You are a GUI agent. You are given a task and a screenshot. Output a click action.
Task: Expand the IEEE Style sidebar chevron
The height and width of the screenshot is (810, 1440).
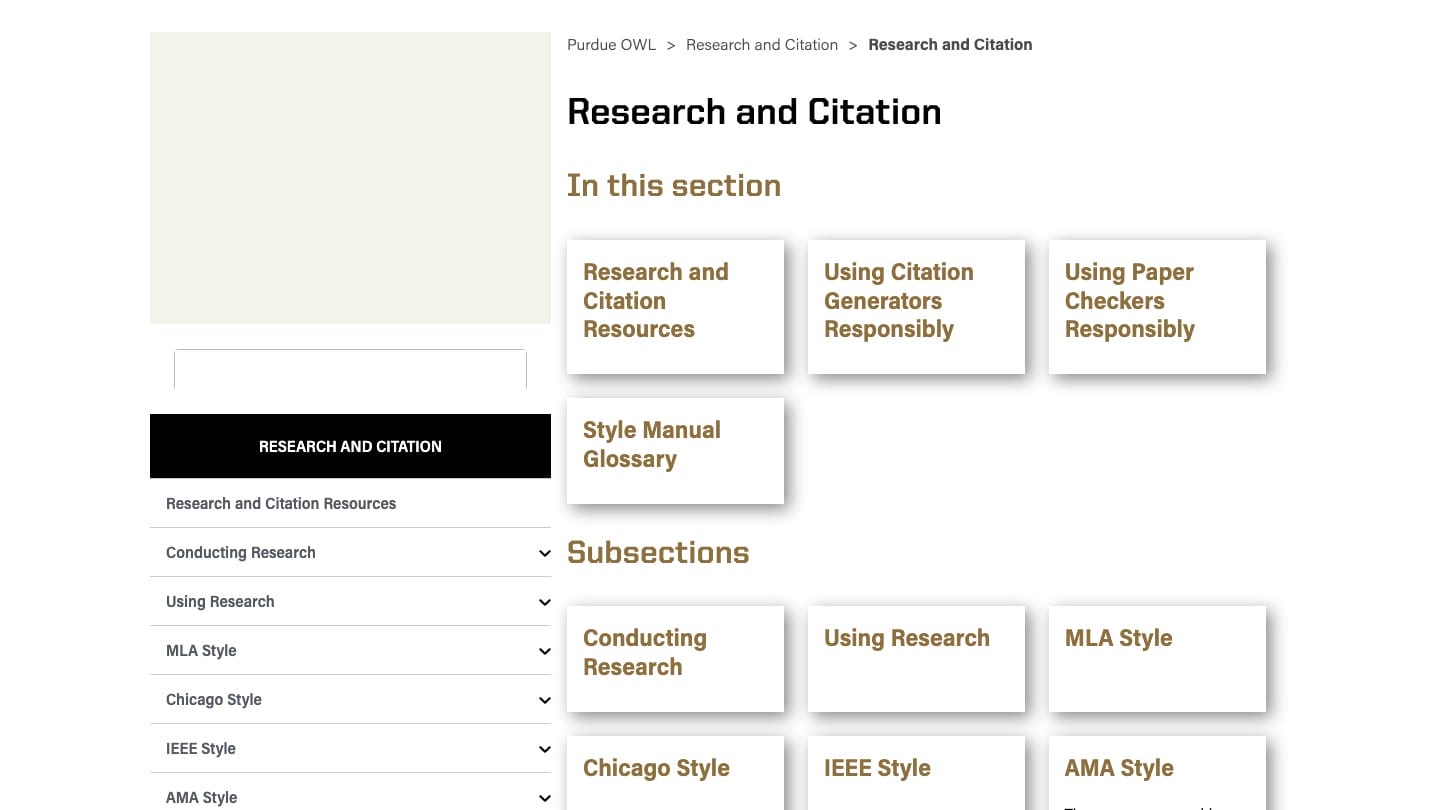coord(544,749)
